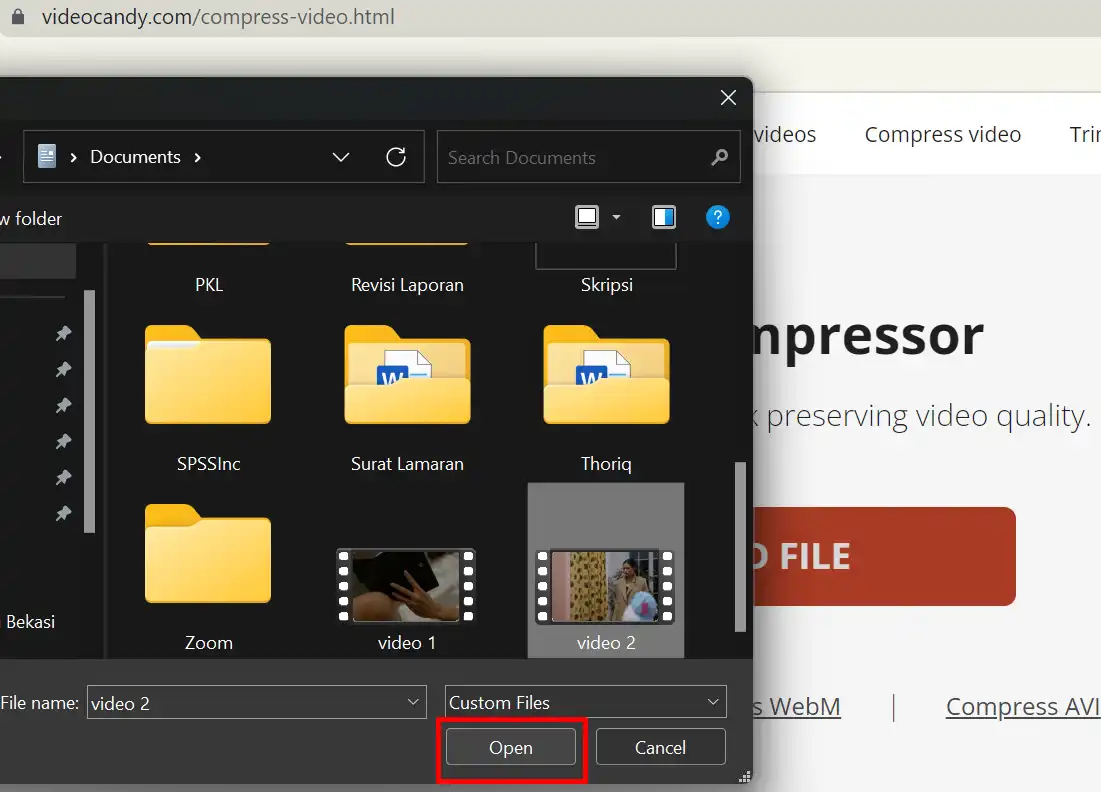The image size is (1101, 792).
Task: Click the Skripsi folder label
Action: (607, 284)
